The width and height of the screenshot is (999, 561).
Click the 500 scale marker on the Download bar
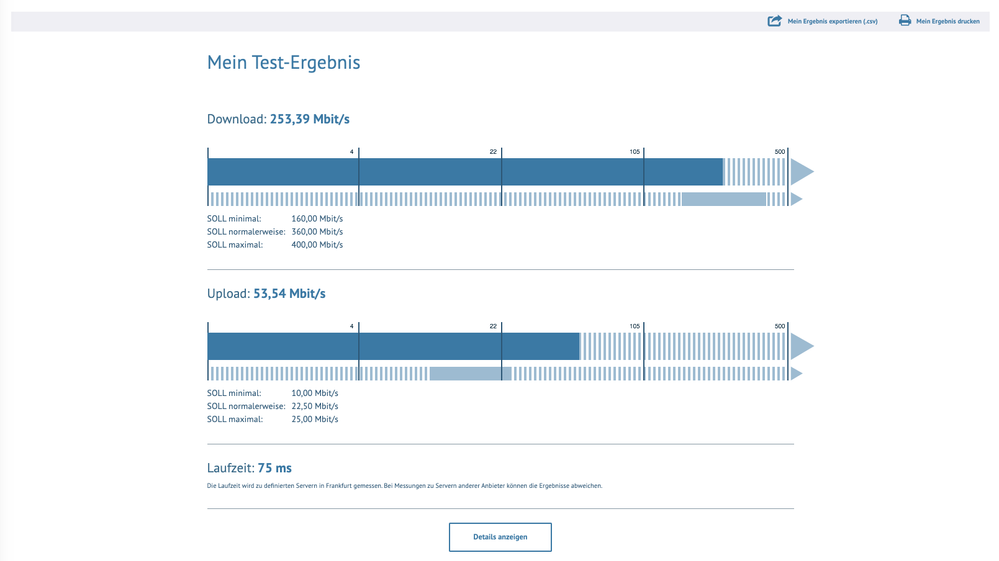(780, 152)
